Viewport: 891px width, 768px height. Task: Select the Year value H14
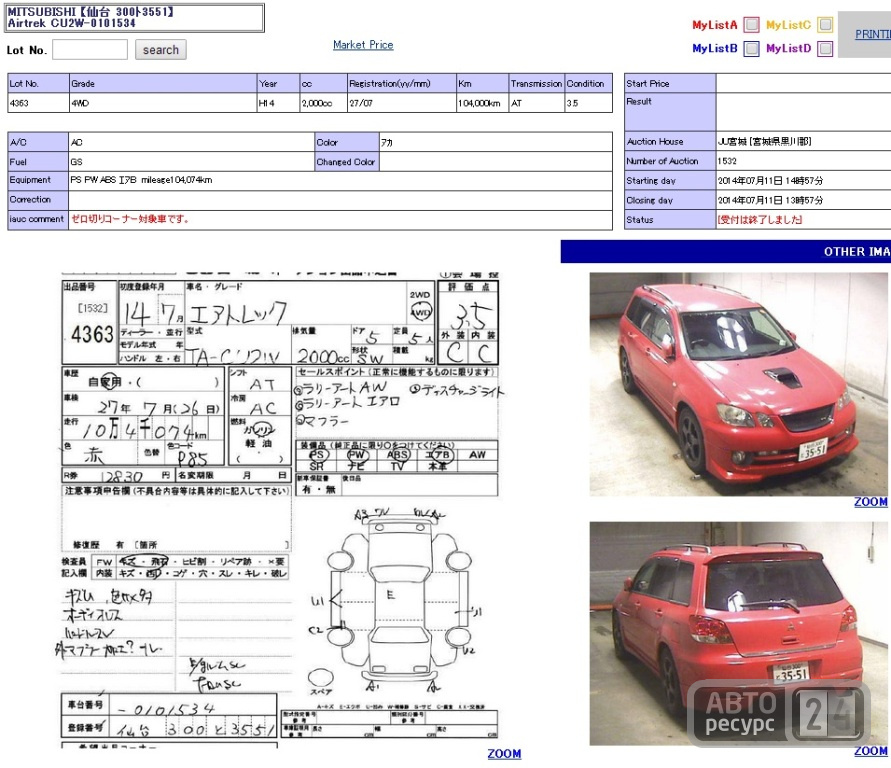(267, 103)
